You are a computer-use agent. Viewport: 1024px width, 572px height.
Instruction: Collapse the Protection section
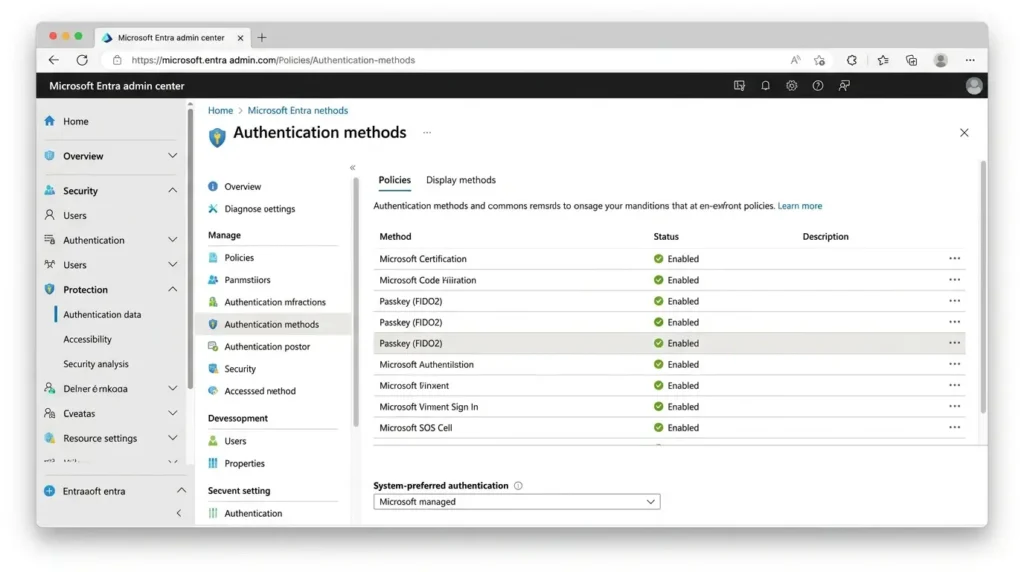172,289
